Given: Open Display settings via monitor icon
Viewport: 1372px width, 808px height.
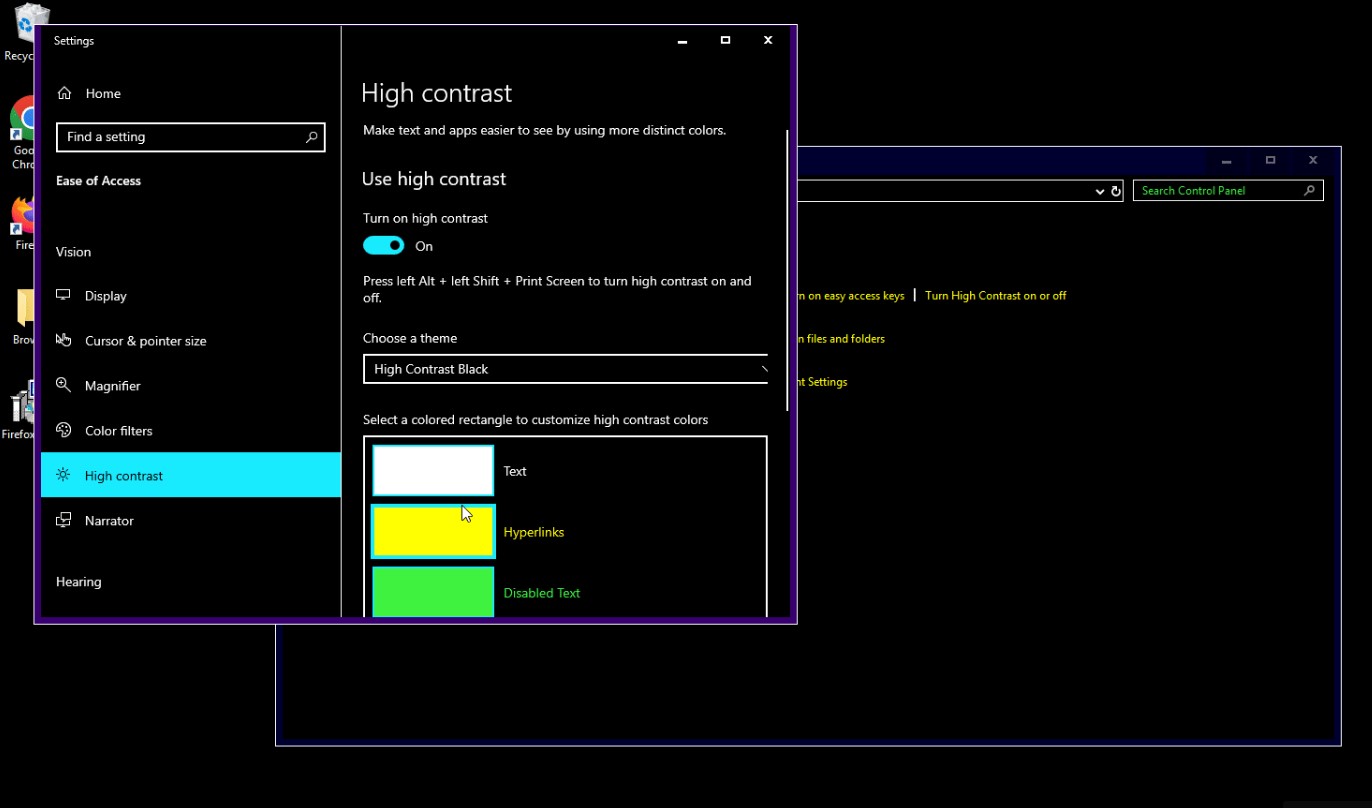Looking at the screenshot, I should pyautogui.click(x=64, y=295).
